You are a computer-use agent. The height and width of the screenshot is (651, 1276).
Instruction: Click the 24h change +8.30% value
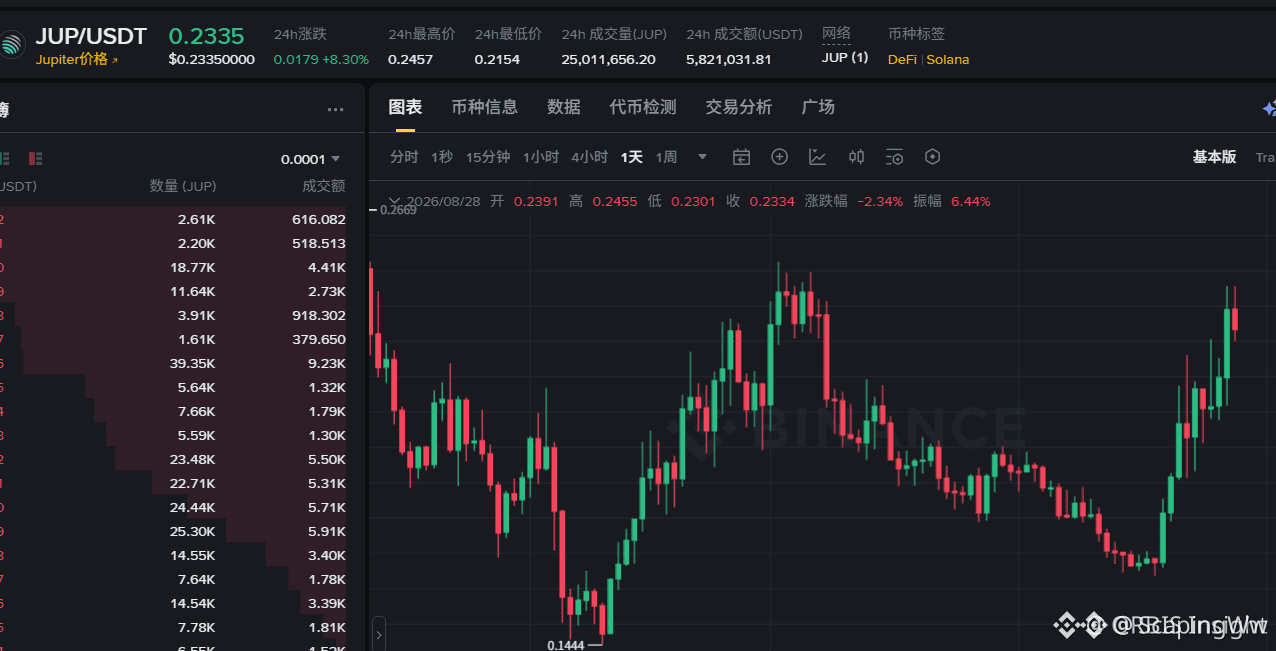point(345,59)
